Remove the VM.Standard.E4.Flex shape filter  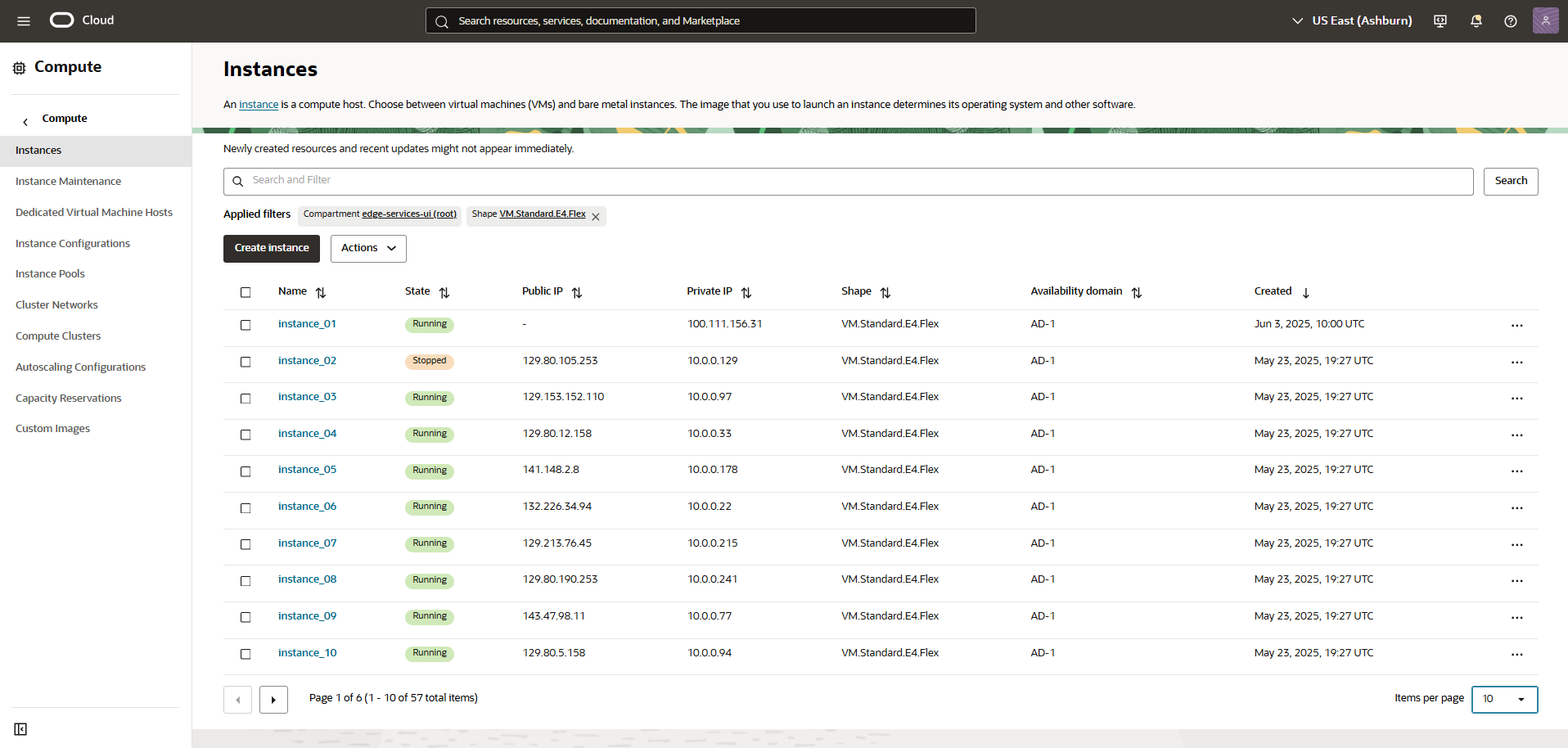(596, 216)
